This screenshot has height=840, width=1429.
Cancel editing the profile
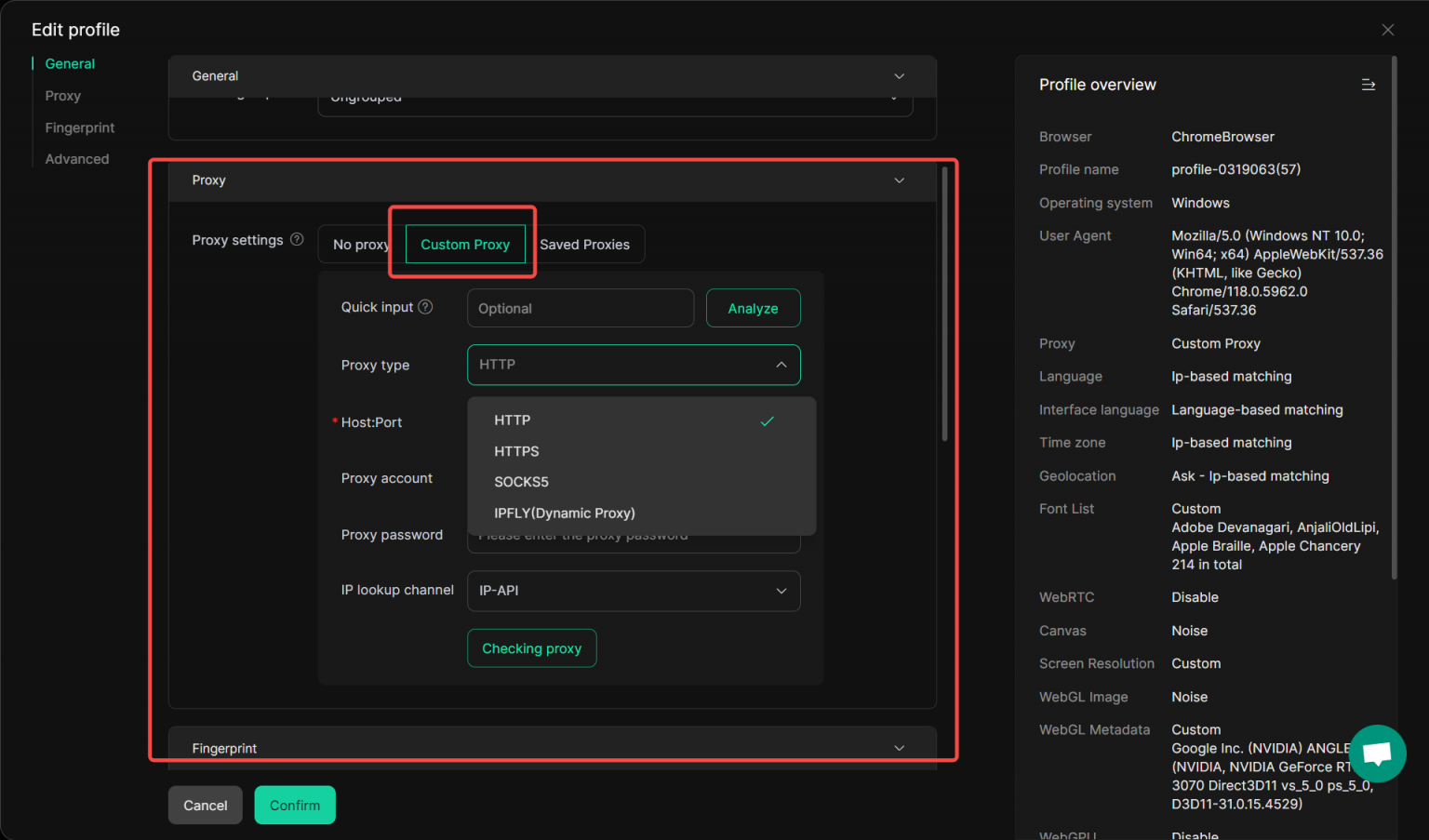205,805
